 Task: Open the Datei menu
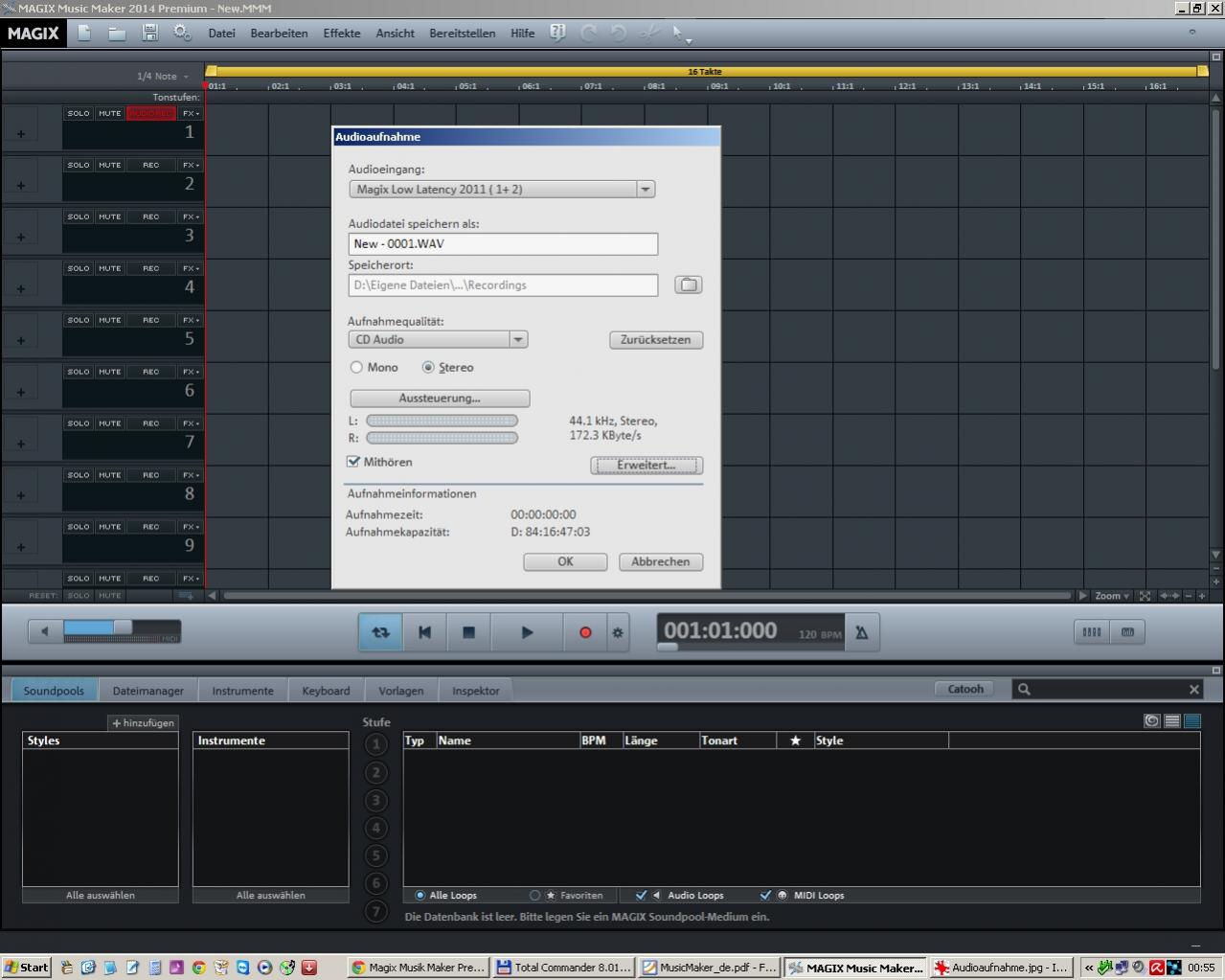tap(221, 33)
